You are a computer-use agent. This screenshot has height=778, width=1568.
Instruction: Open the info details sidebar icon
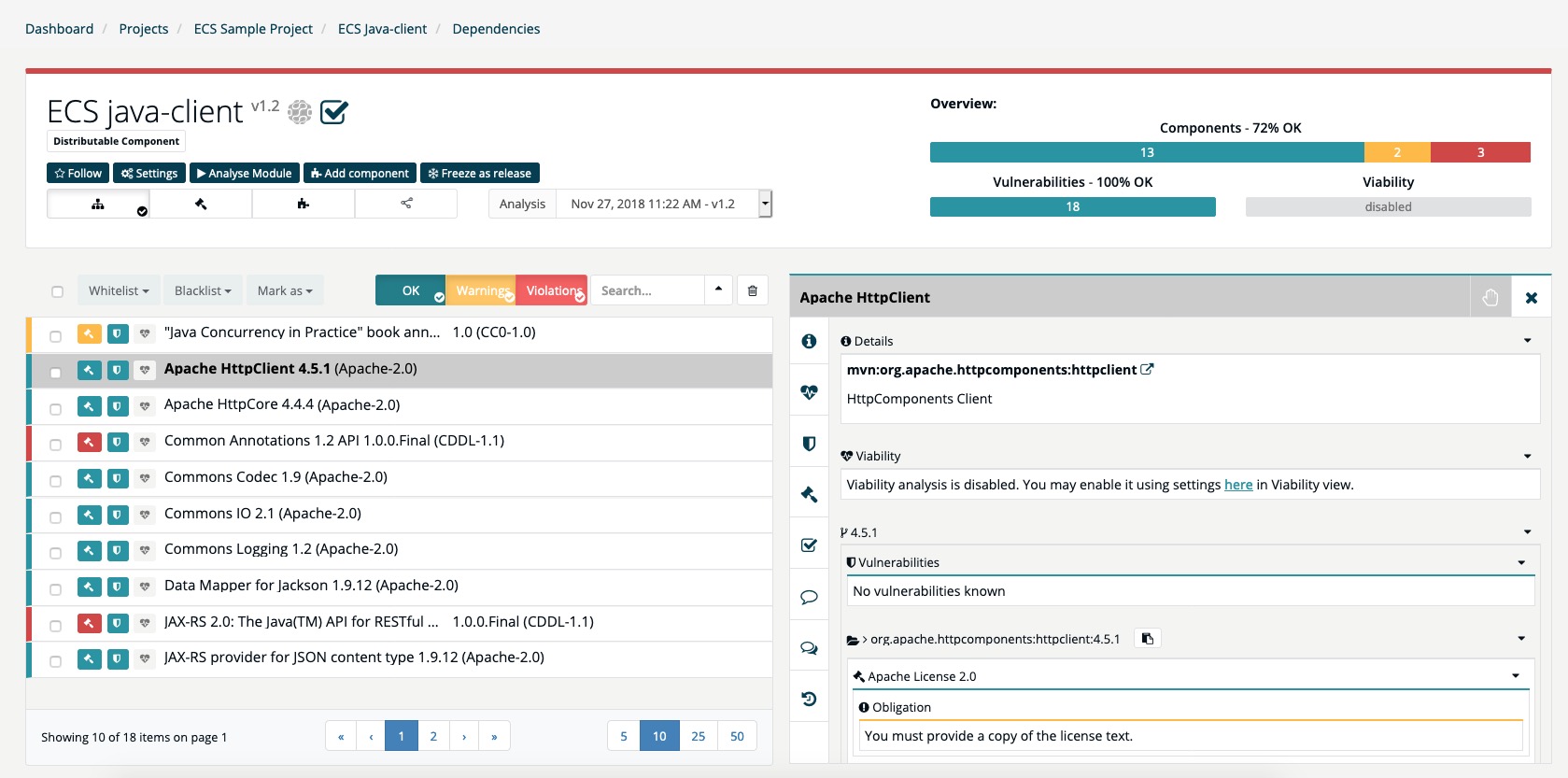point(809,342)
